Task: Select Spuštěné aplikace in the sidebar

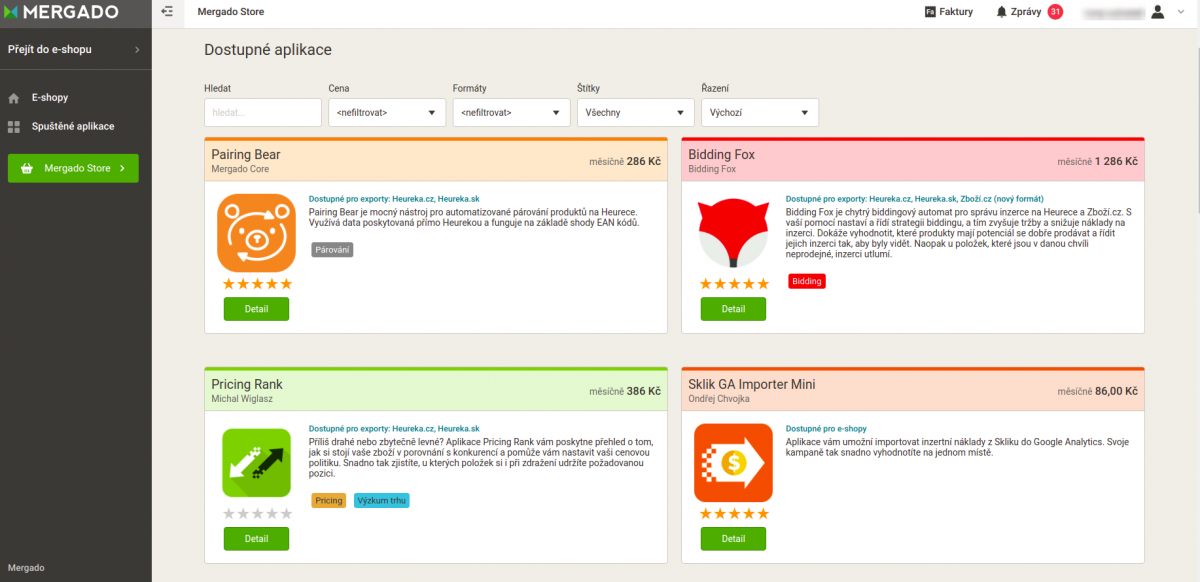Action: click(73, 127)
